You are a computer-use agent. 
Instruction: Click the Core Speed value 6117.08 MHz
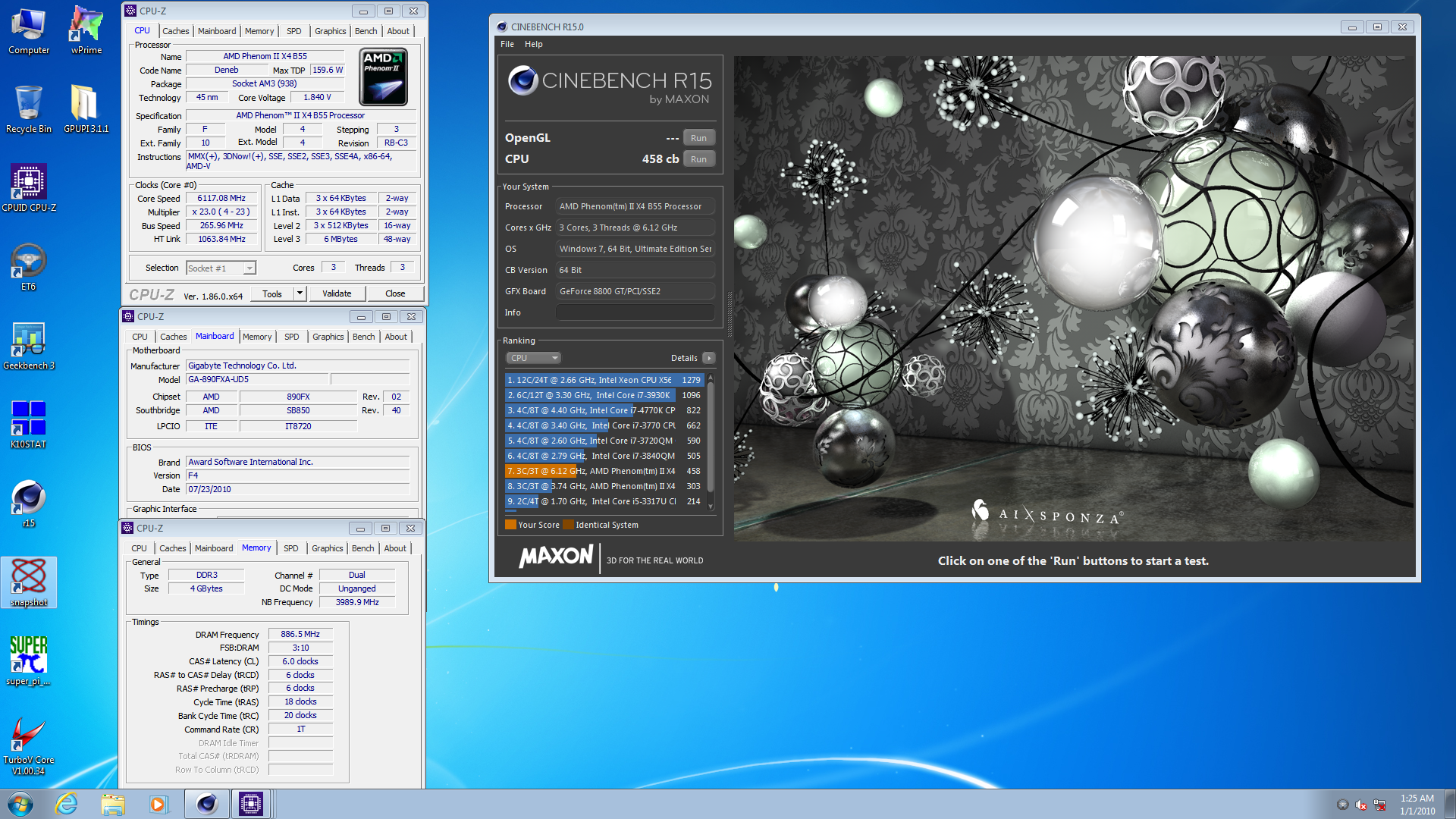pyautogui.click(x=221, y=198)
